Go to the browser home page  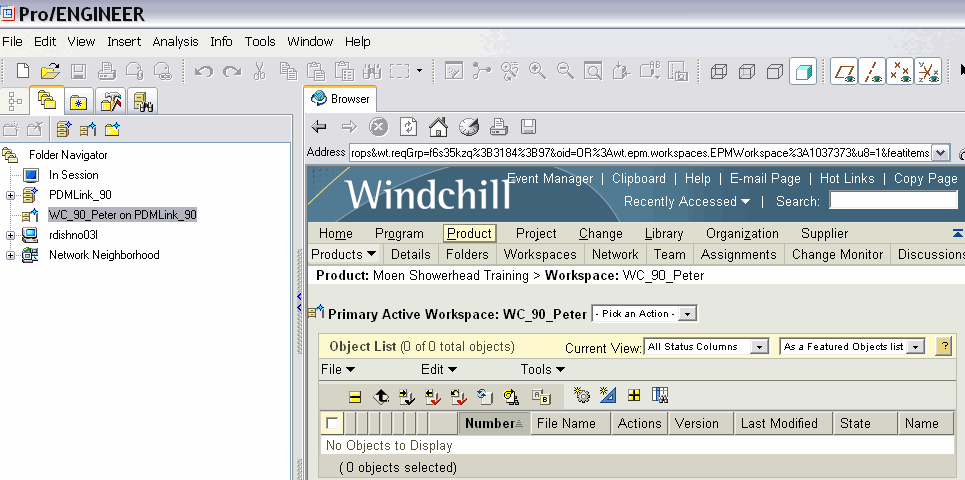click(x=438, y=127)
